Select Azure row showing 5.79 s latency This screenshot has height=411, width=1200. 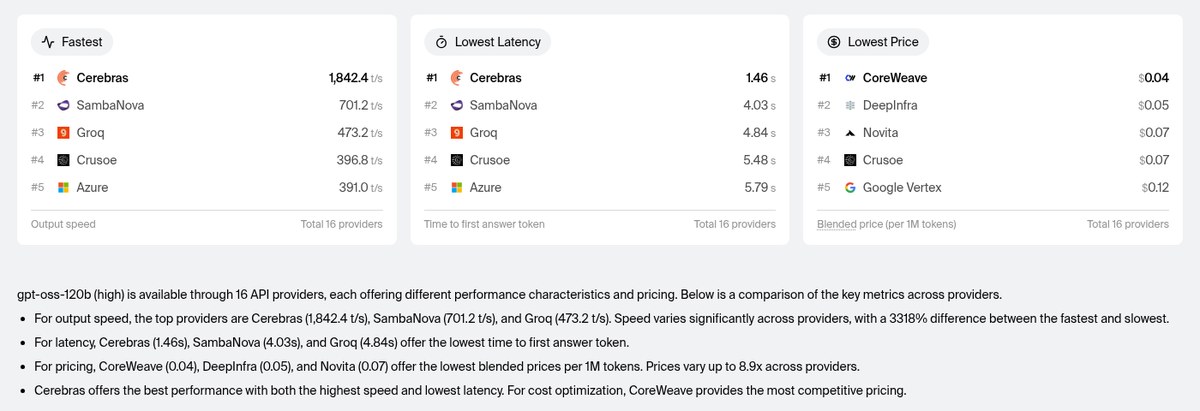(x=600, y=187)
